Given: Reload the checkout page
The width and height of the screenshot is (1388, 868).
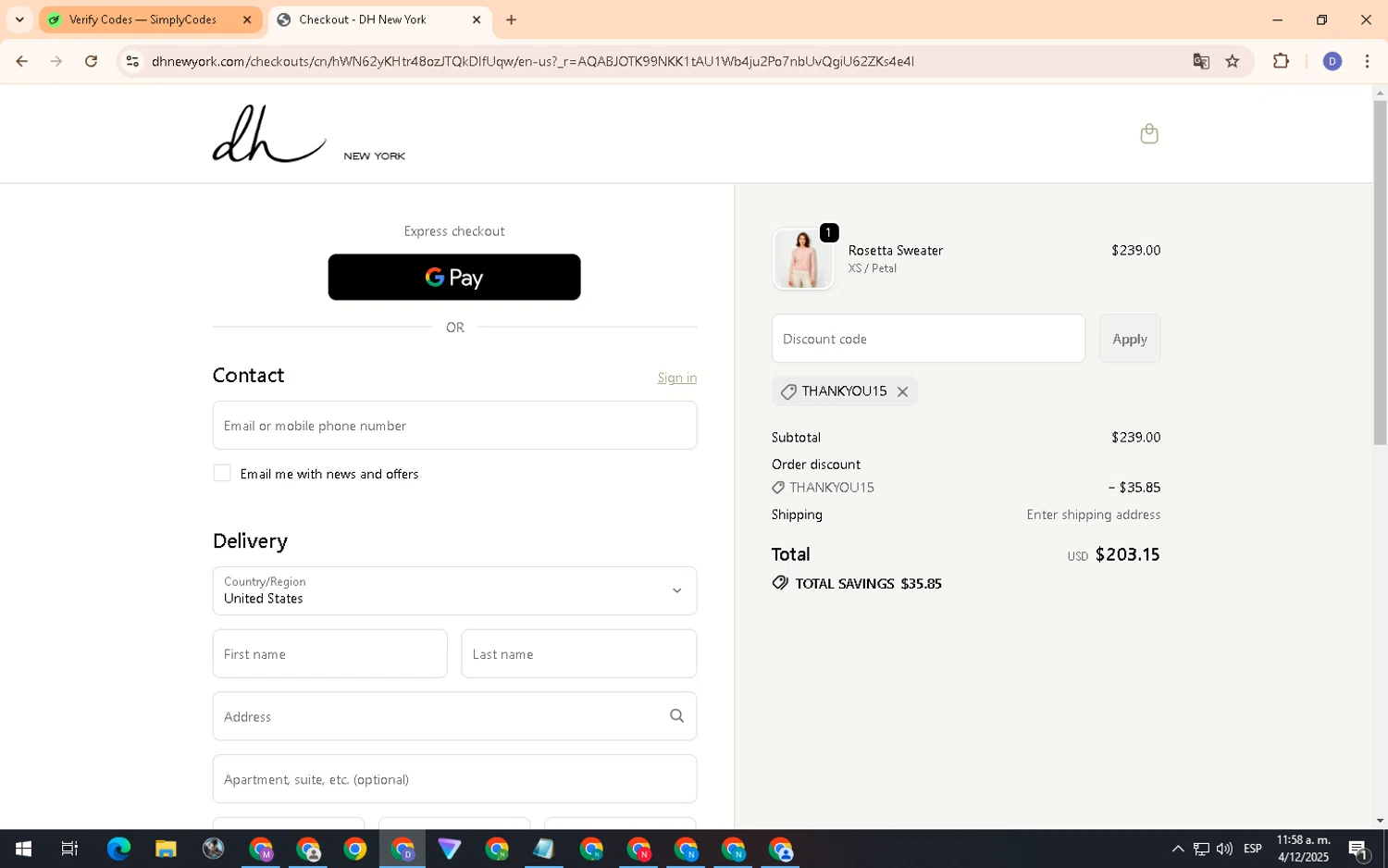Looking at the screenshot, I should coord(91,61).
